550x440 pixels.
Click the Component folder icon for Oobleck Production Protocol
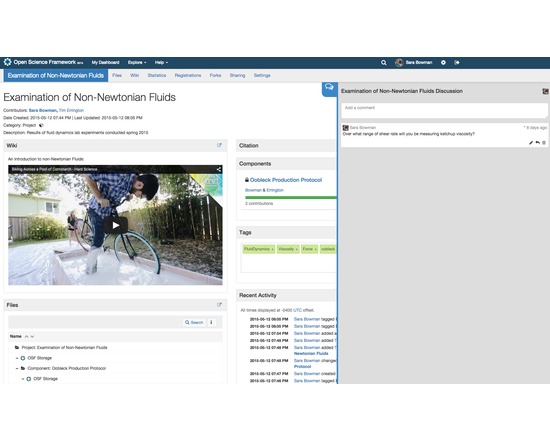pos(23,368)
